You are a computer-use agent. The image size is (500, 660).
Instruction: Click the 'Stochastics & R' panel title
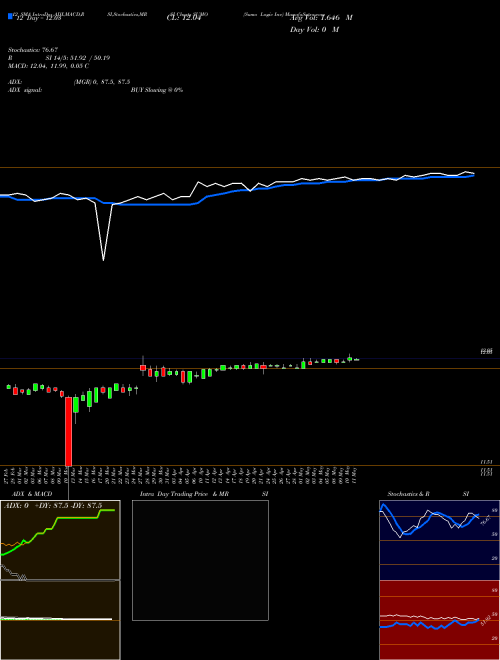coord(409,494)
